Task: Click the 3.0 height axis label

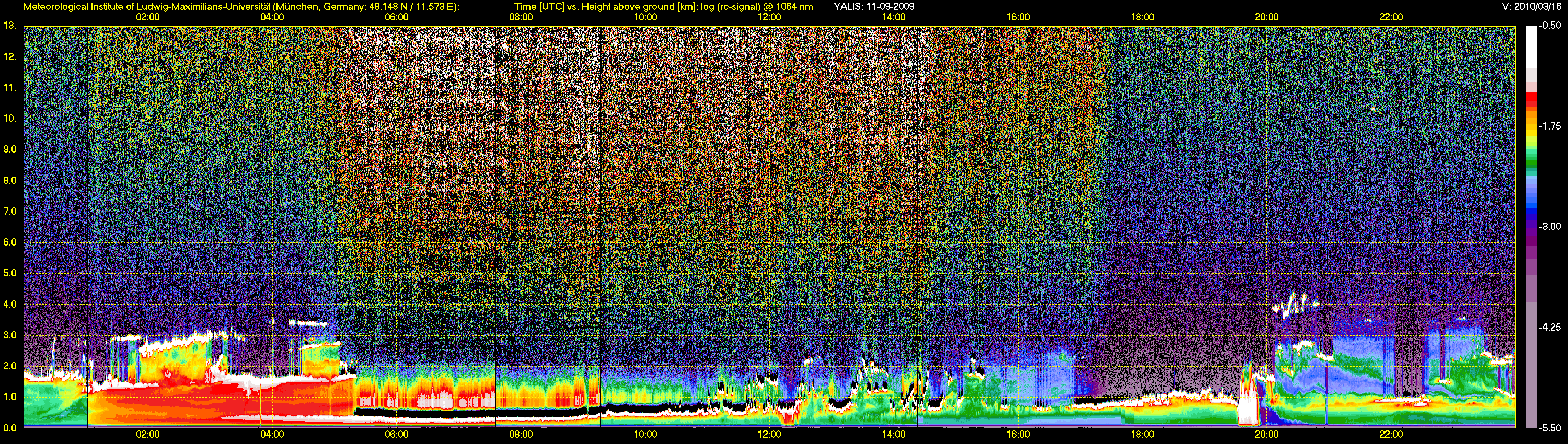Action: tap(10, 335)
